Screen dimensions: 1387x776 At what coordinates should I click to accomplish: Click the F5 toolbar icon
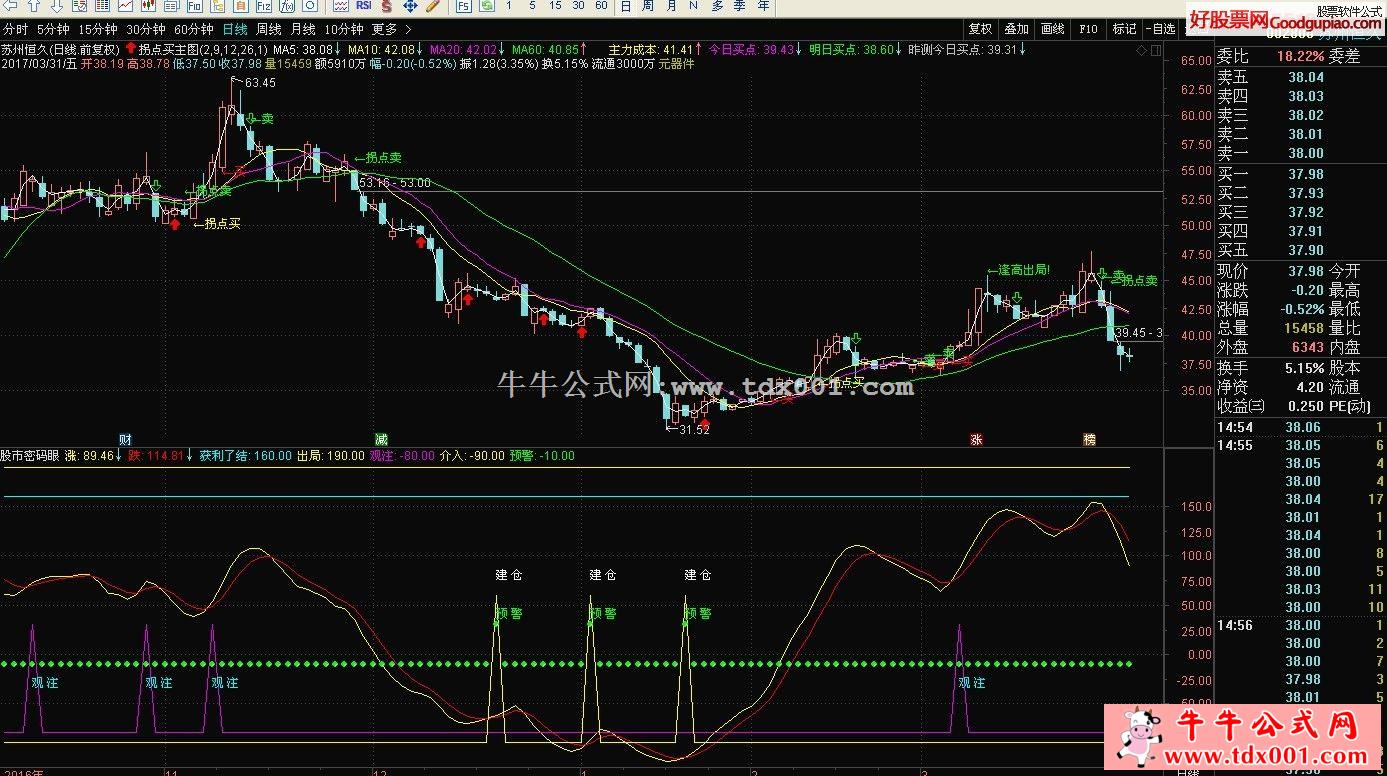point(463,6)
